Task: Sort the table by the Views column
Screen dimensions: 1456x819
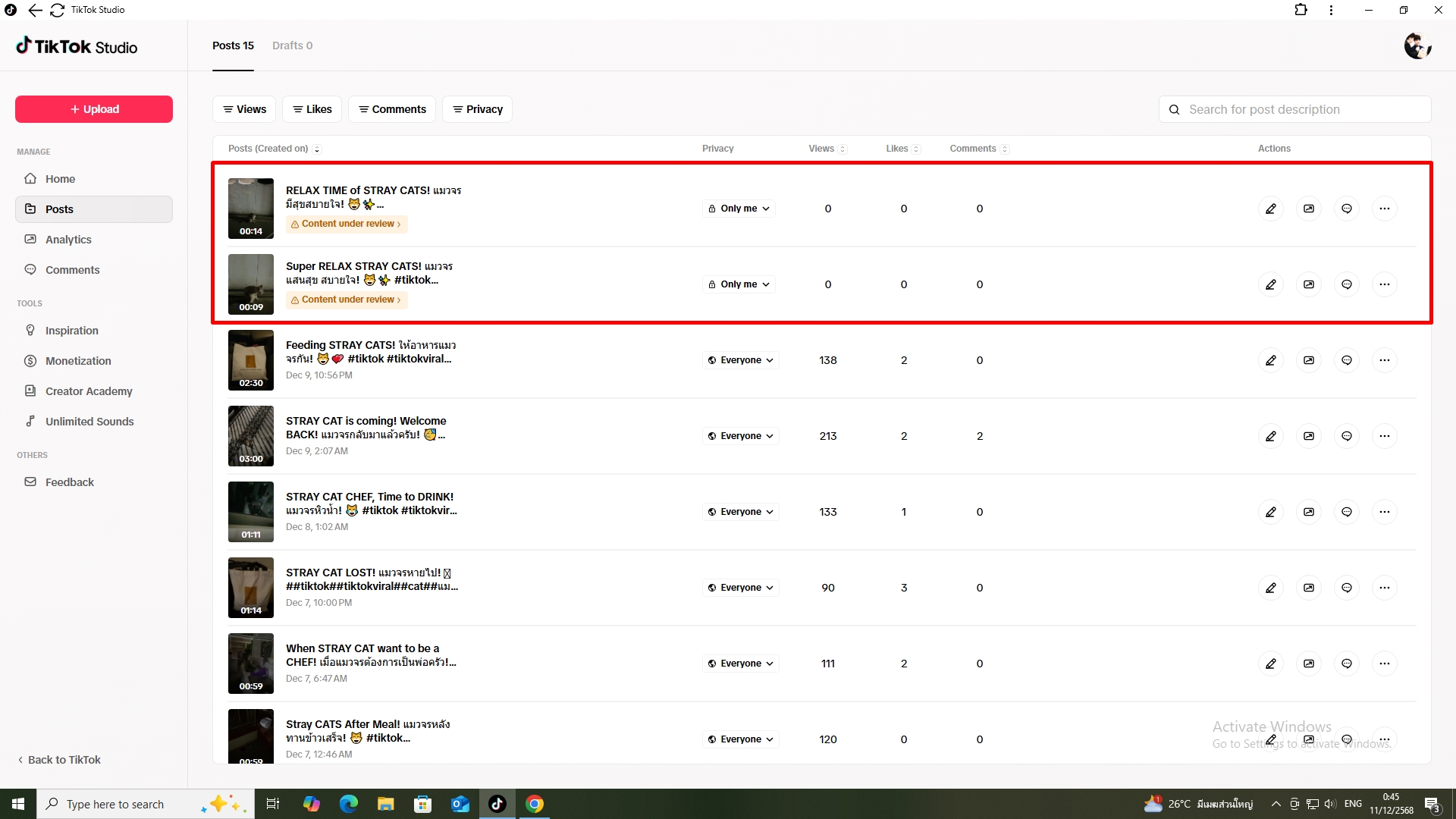Action: pyautogui.click(x=827, y=149)
